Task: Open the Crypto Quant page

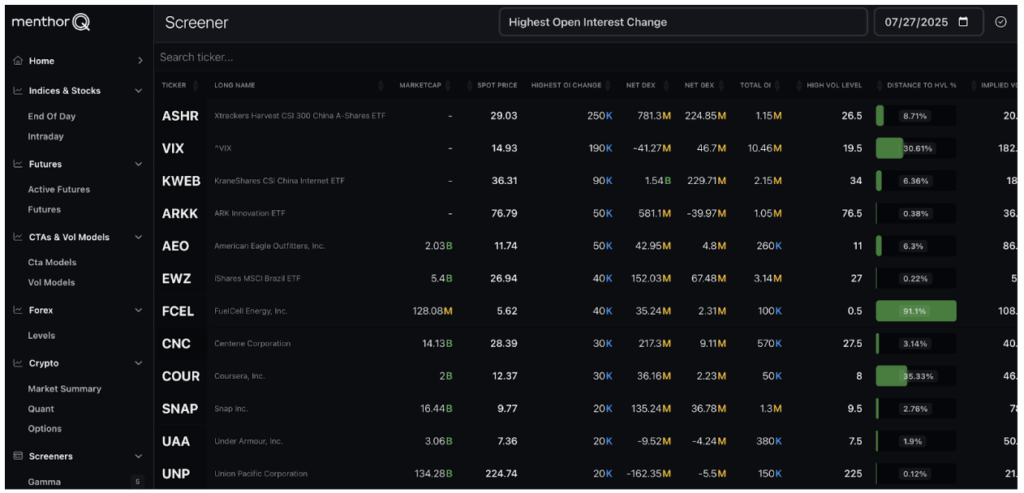Action: pyautogui.click(x=41, y=409)
